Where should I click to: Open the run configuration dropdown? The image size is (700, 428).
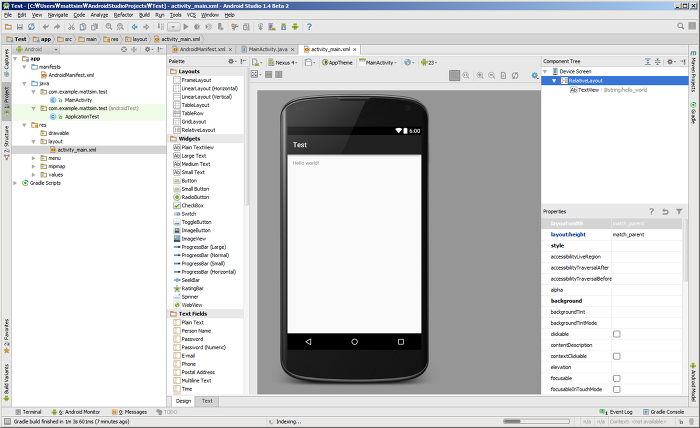point(173,27)
